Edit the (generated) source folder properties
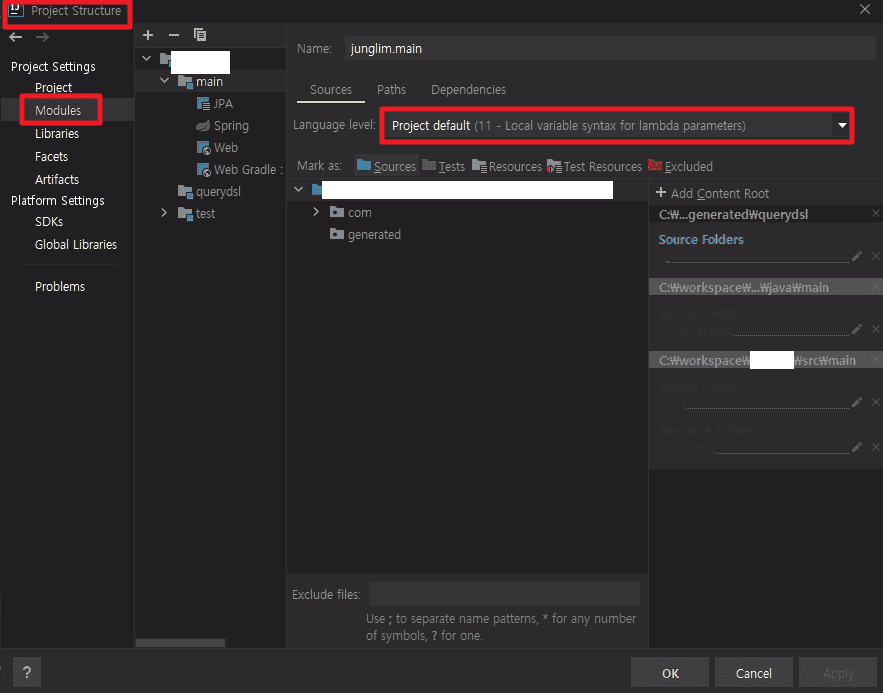Screen dimensions: 883x693 pos(857,329)
